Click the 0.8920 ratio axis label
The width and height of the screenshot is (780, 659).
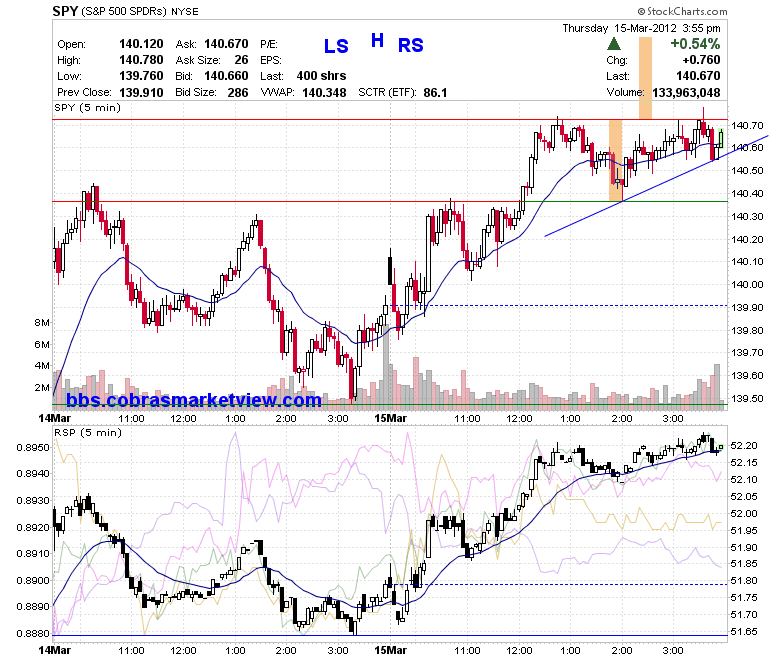(x=33, y=527)
